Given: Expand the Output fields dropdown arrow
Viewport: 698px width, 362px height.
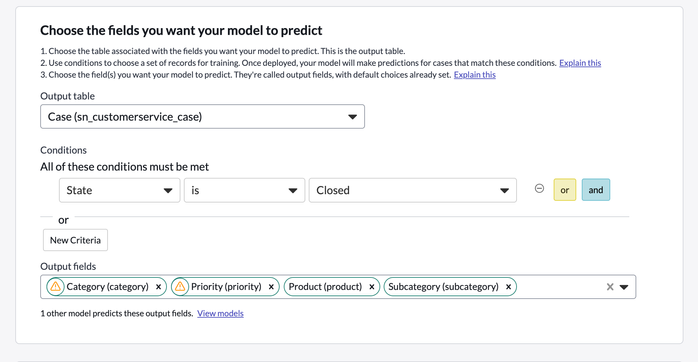Looking at the screenshot, I should [x=624, y=287].
